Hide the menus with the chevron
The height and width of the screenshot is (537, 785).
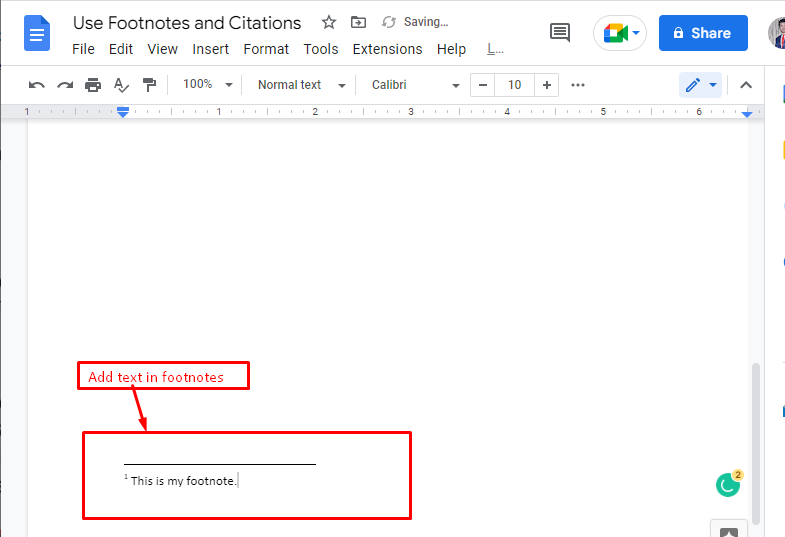pos(746,85)
